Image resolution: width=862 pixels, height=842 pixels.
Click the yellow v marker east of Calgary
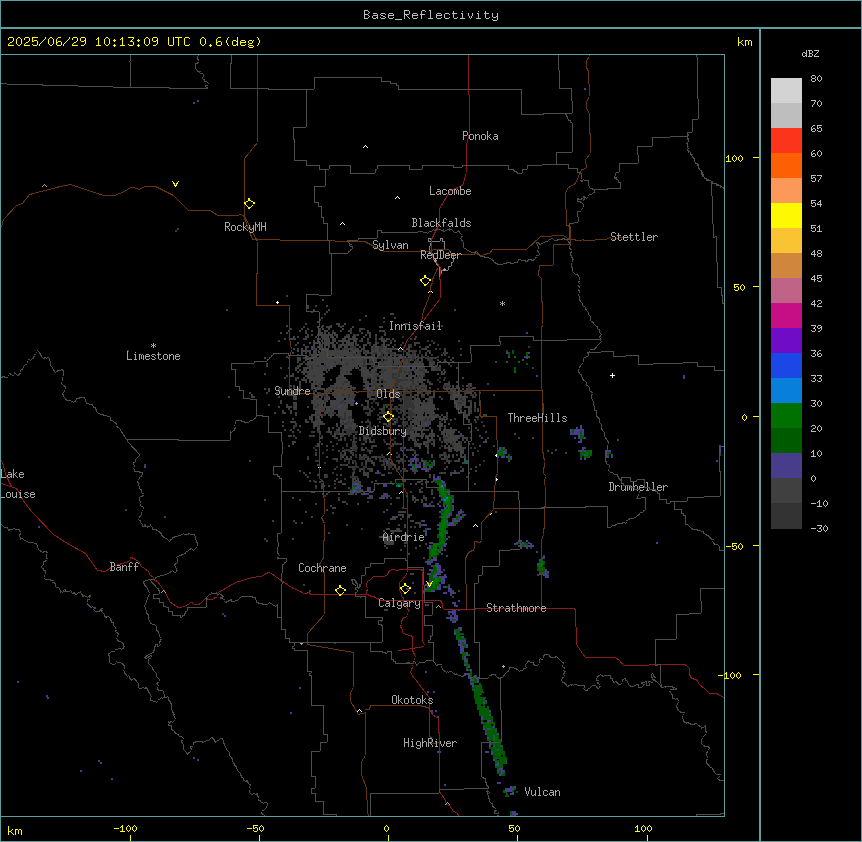point(429,584)
